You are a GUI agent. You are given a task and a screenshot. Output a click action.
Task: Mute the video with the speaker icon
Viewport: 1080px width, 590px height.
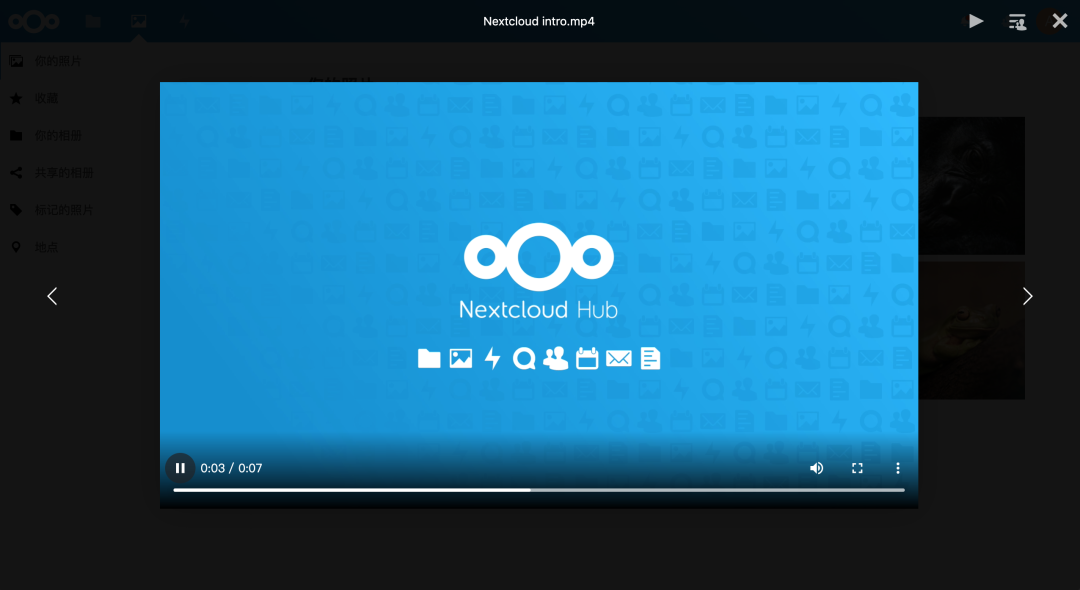click(x=816, y=468)
